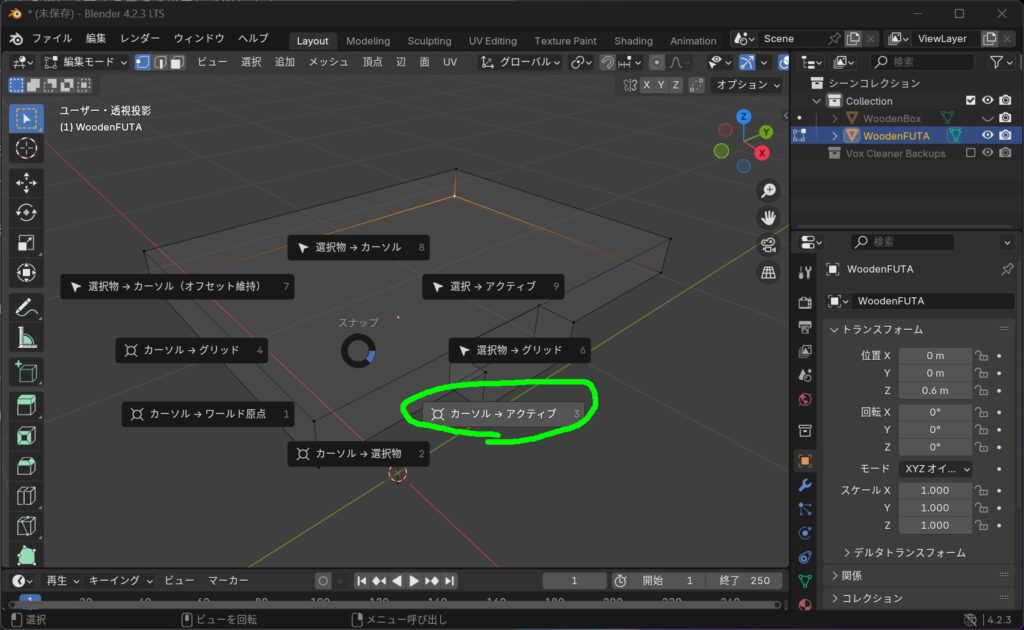Toggle the hand pan view icon

click(769, 217)
